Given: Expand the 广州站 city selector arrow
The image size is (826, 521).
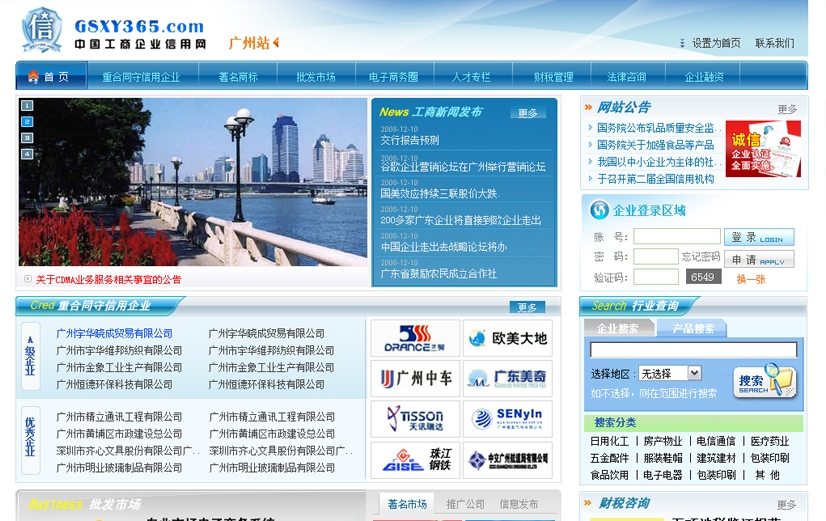Looking at the screenshot, I should pyautogui.click(x=276, y=43).
